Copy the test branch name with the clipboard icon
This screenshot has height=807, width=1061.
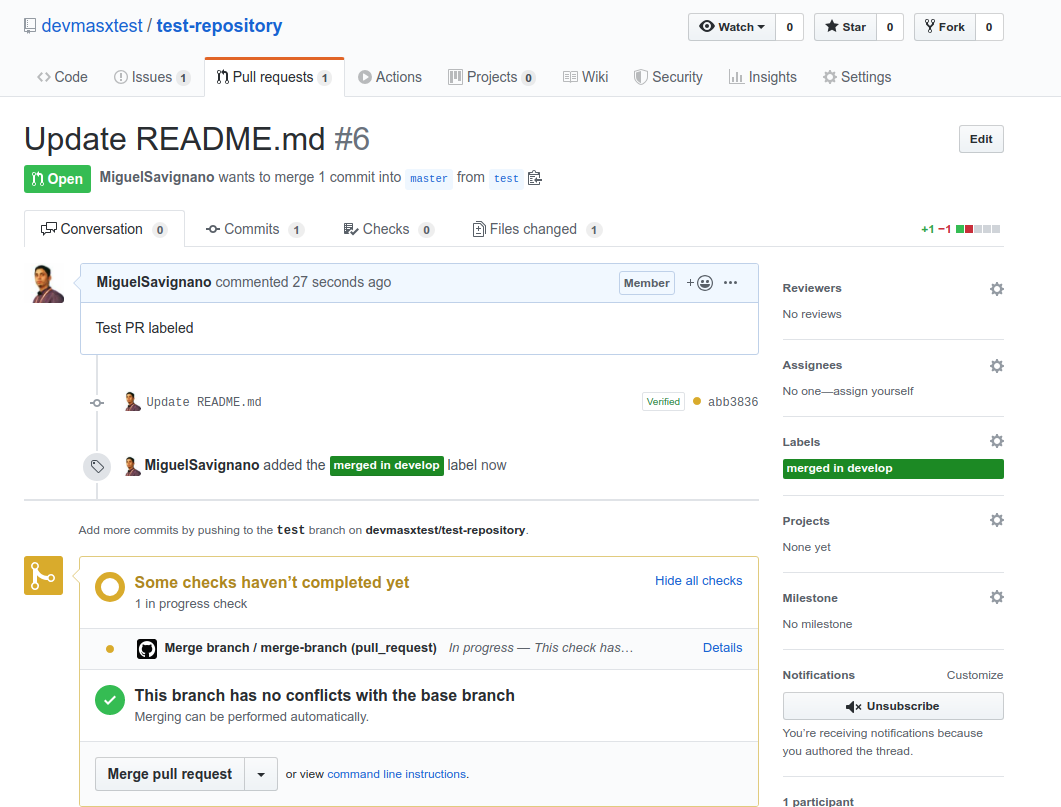click(535, 178)
